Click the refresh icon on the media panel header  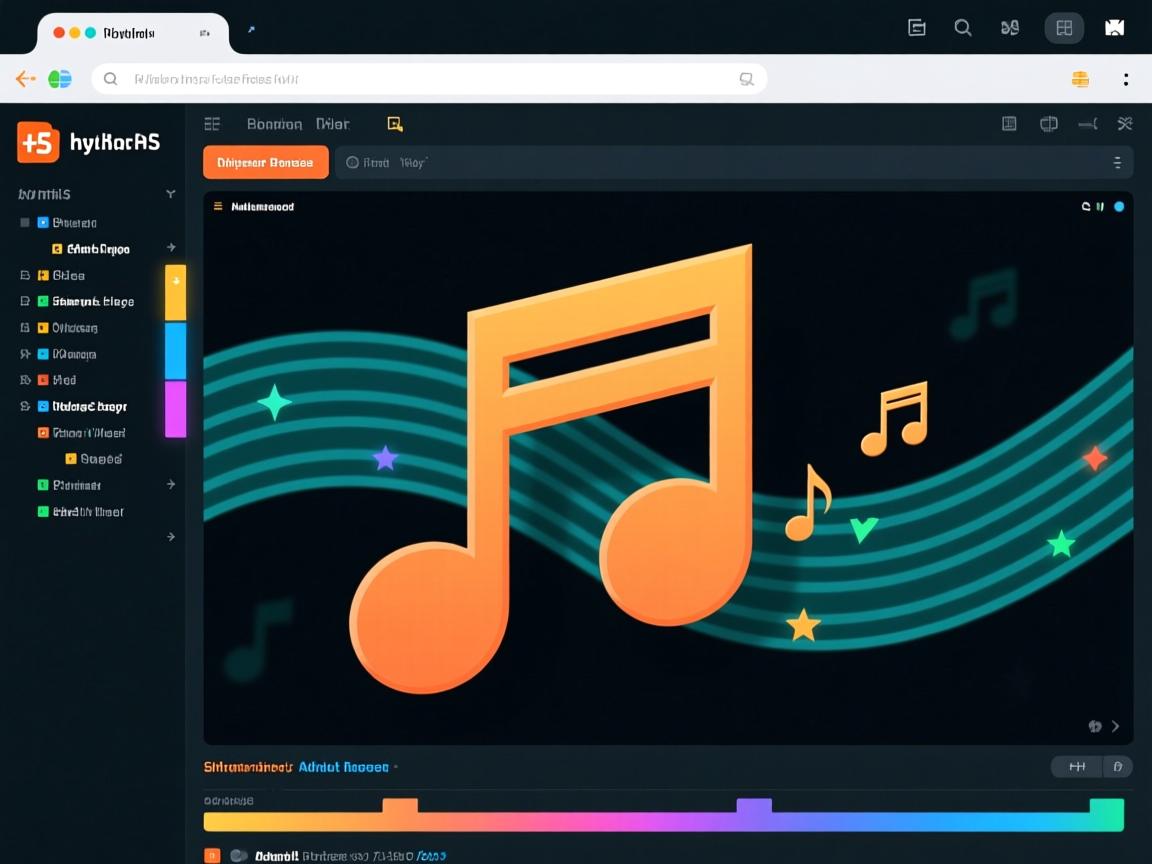1086,206
